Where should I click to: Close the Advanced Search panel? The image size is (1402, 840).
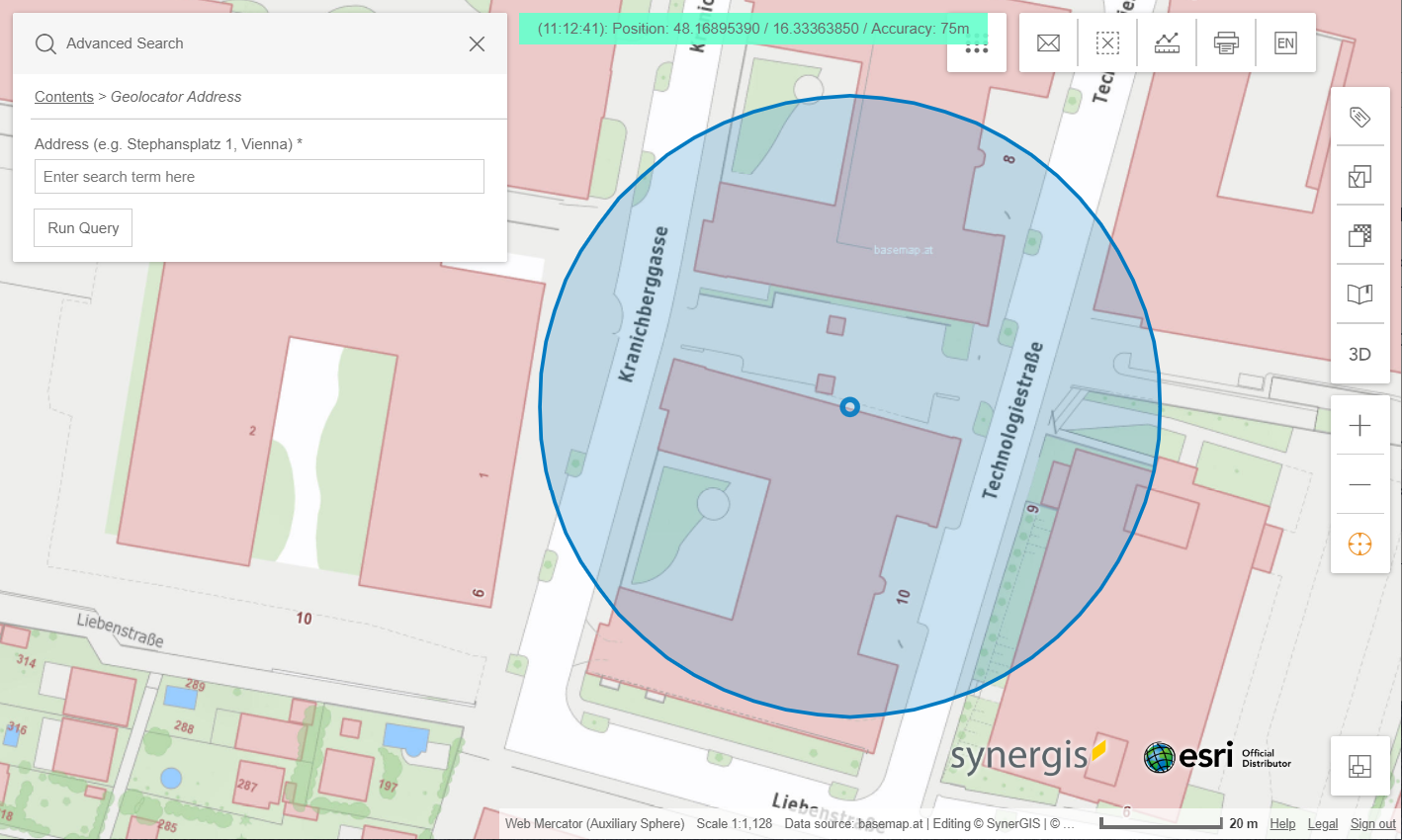tap(477, 43)
